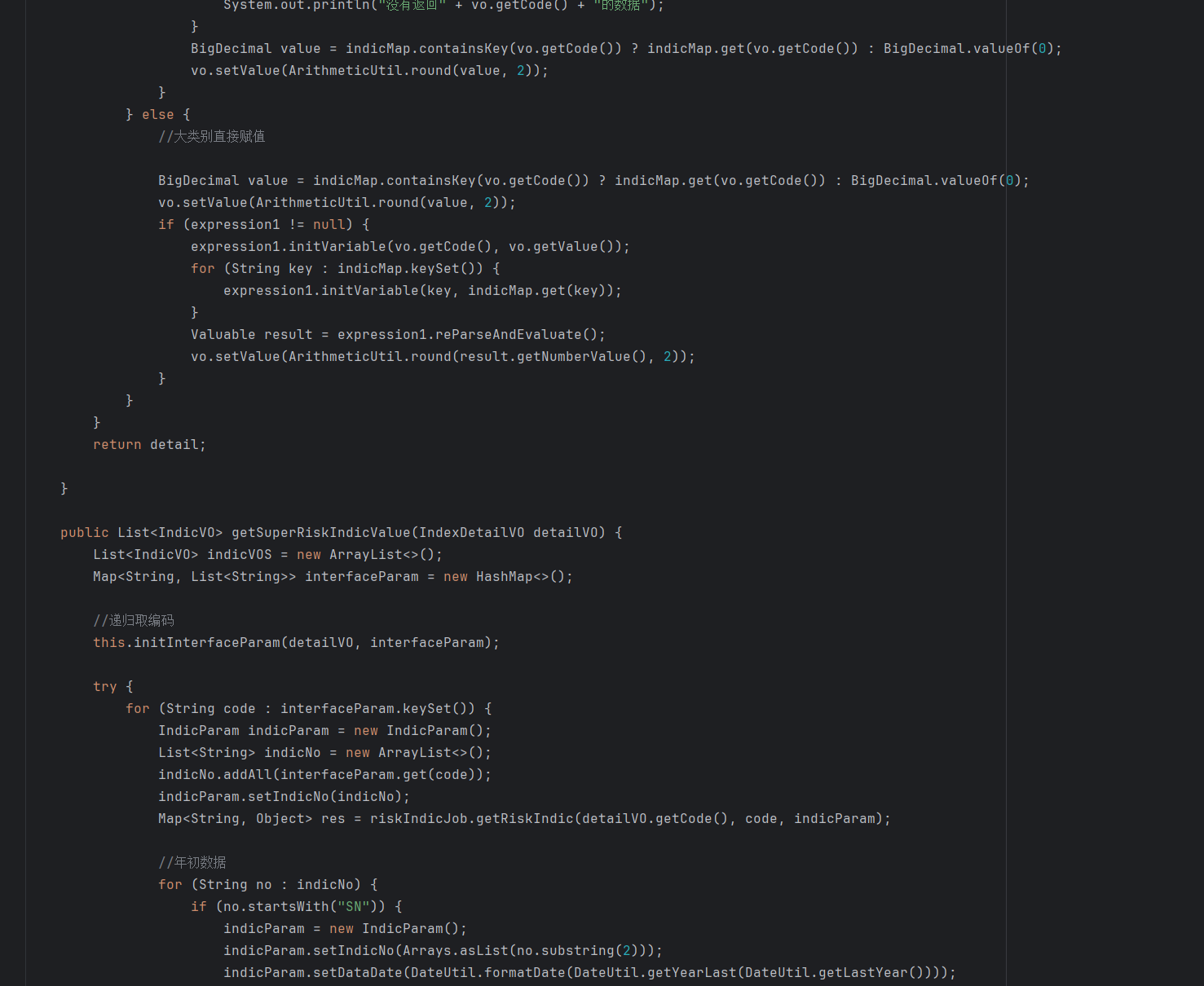The height and width of the screenshot is (986, 1204).
Task: Click 'result.getNumberValue()' in the round call
Action: click(x=553, y=357)
